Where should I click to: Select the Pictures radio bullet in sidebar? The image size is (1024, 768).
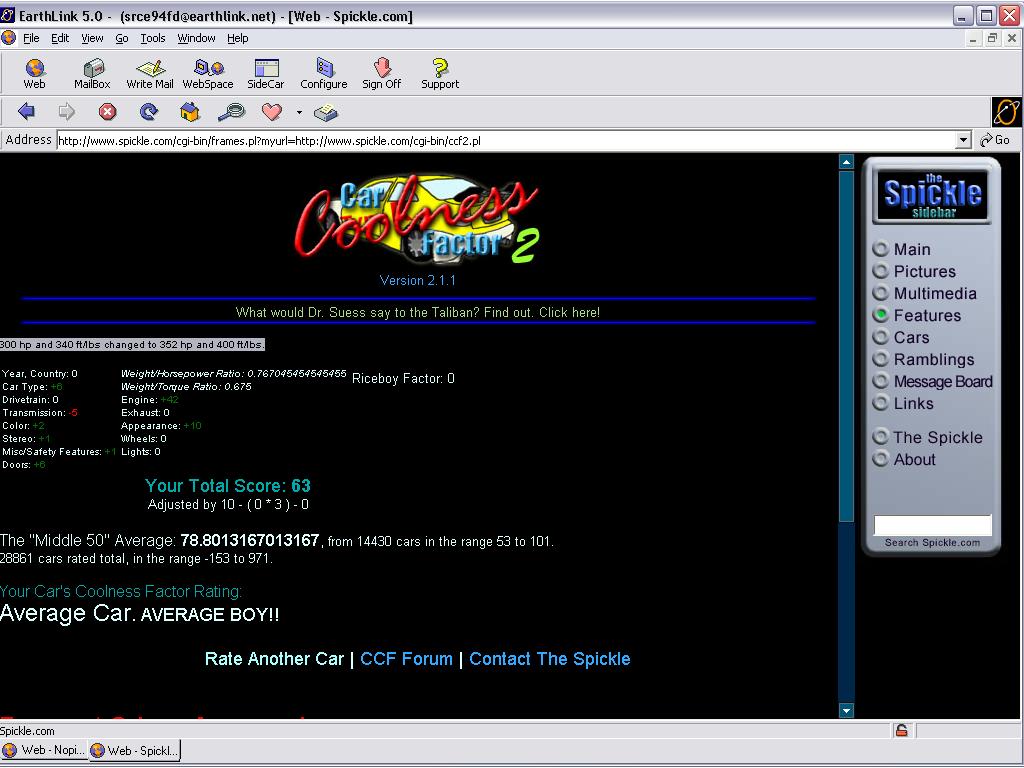(x=880, y=271)
